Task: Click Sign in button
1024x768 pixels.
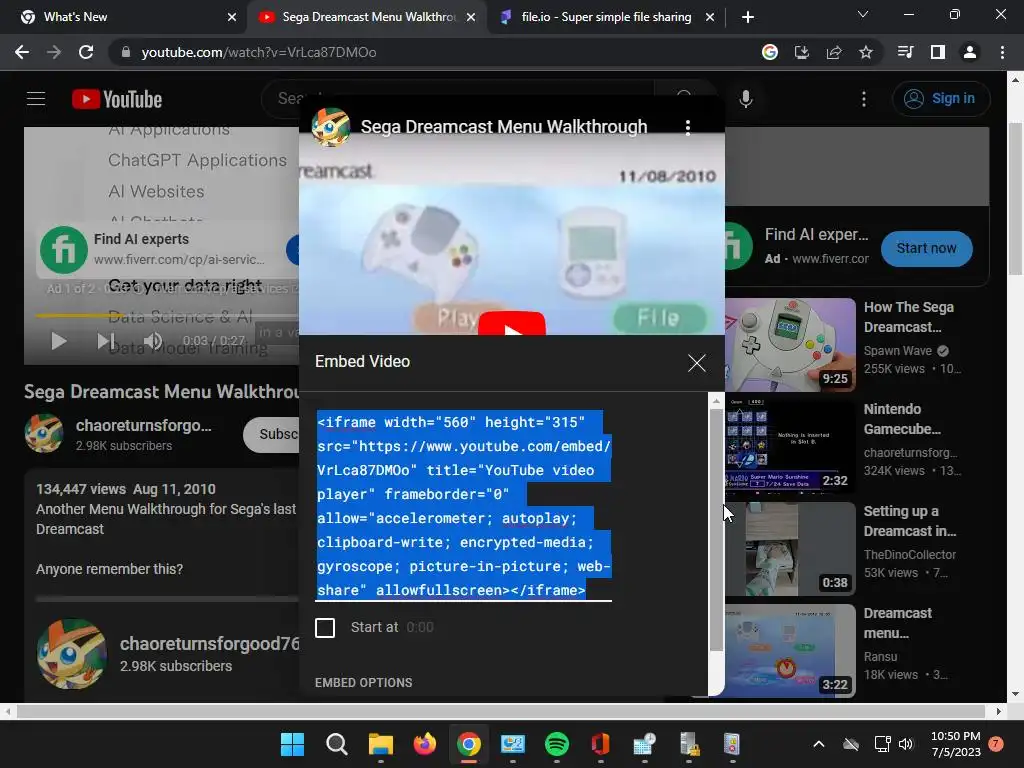Action: 941,99
